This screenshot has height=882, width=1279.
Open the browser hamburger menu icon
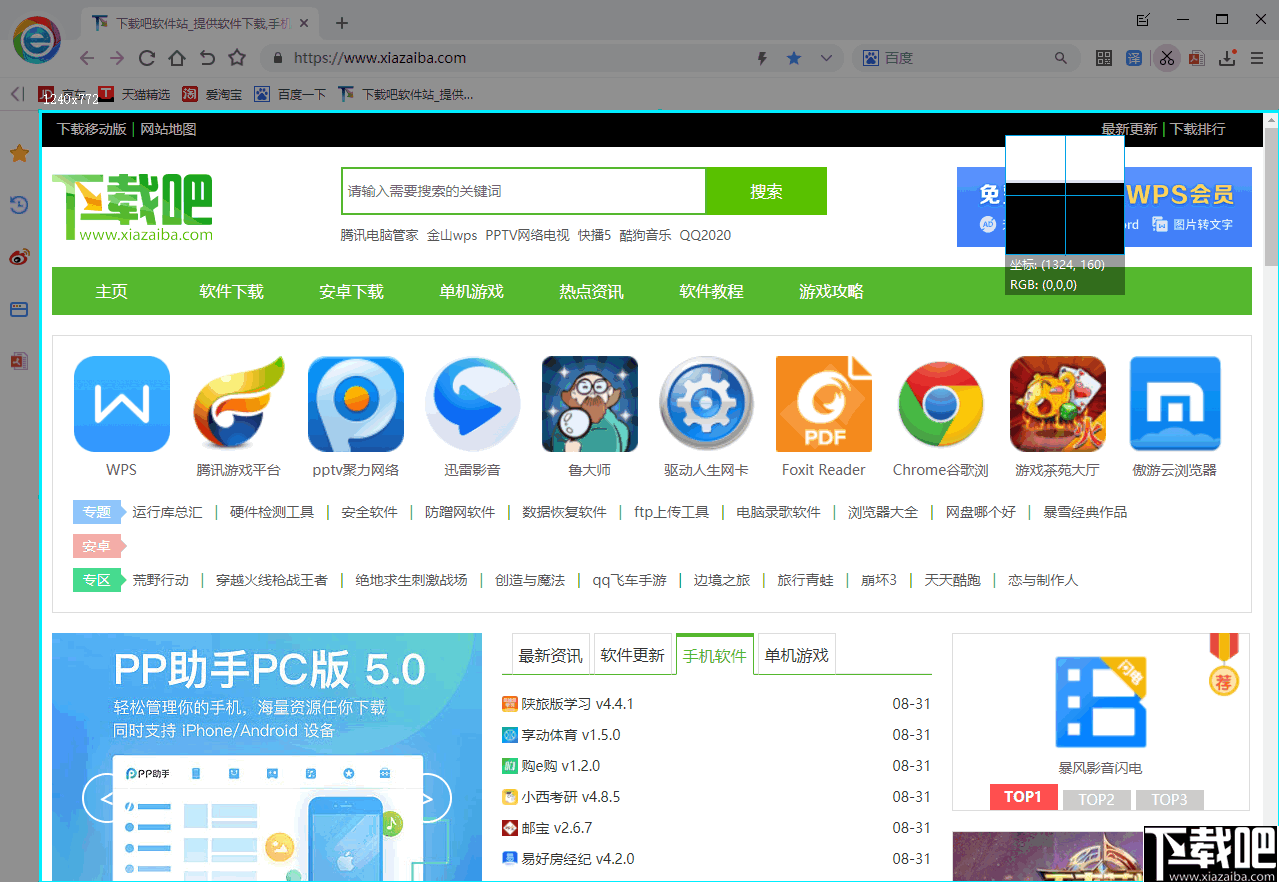pyautogui.click(x=1257, y=58)
